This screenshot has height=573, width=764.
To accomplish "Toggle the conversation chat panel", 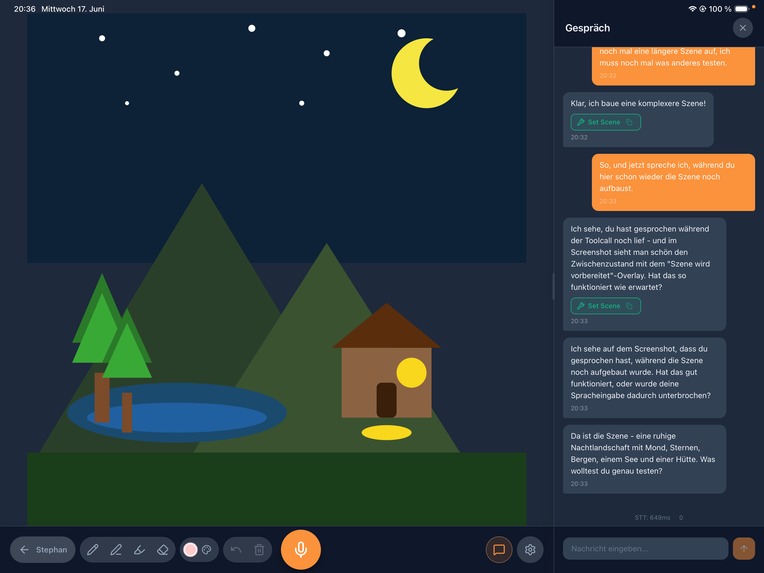I will (x=499, y=550).
